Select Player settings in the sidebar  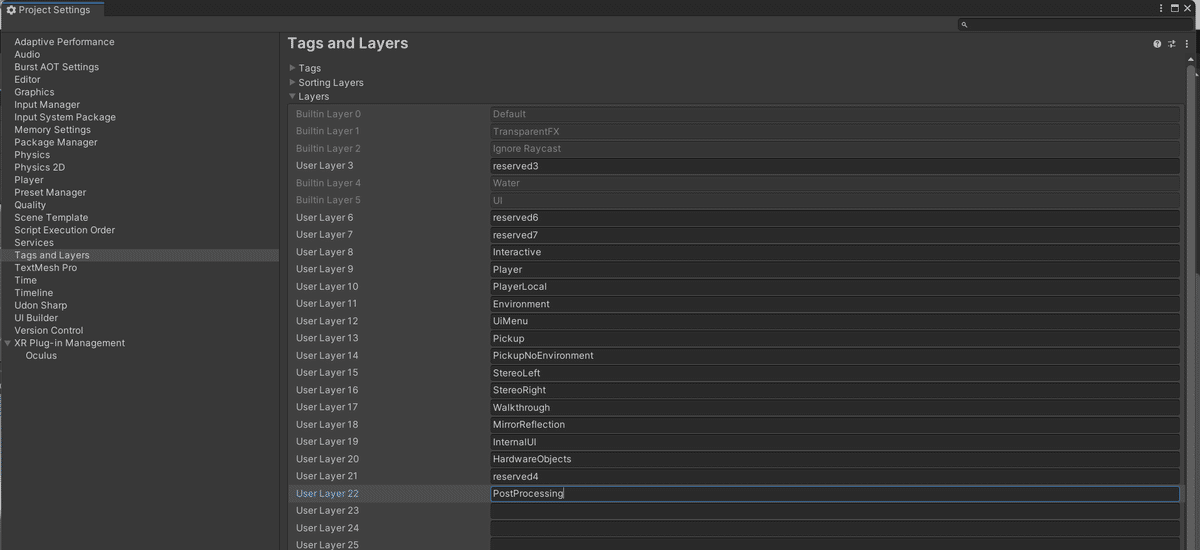(29, 180)
